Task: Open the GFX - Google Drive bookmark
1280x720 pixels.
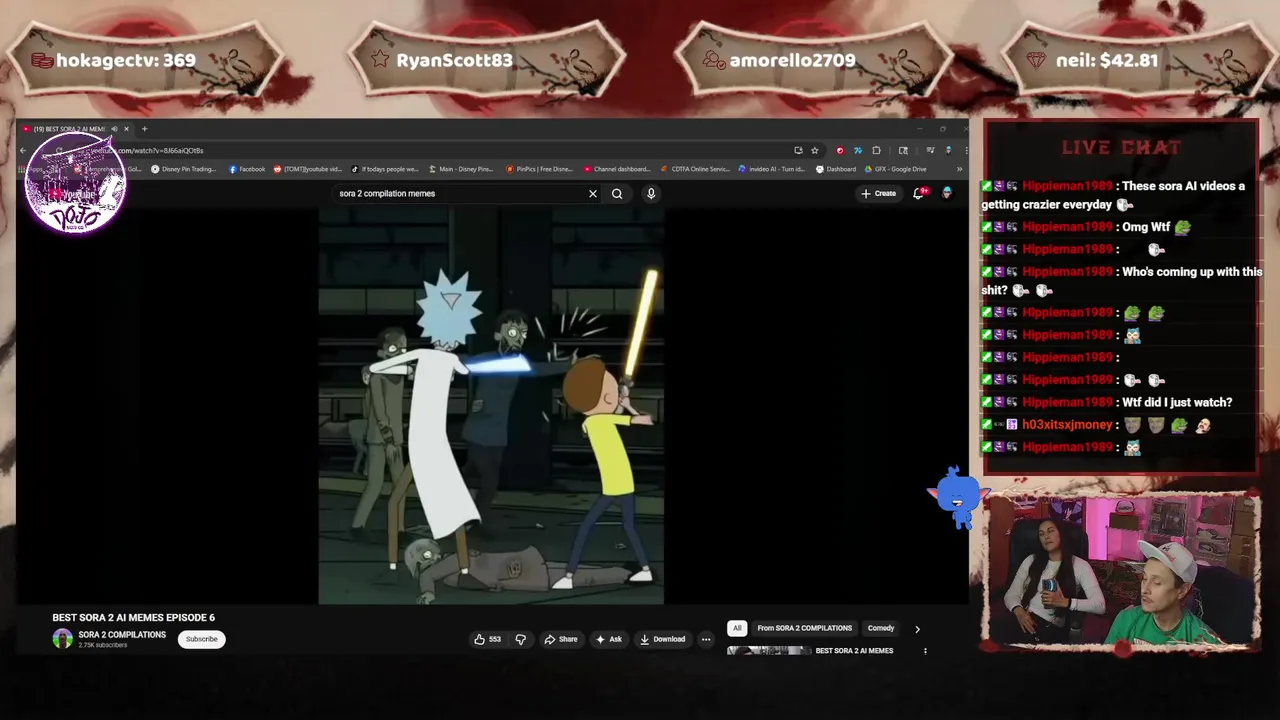Action: coord(895,169)
